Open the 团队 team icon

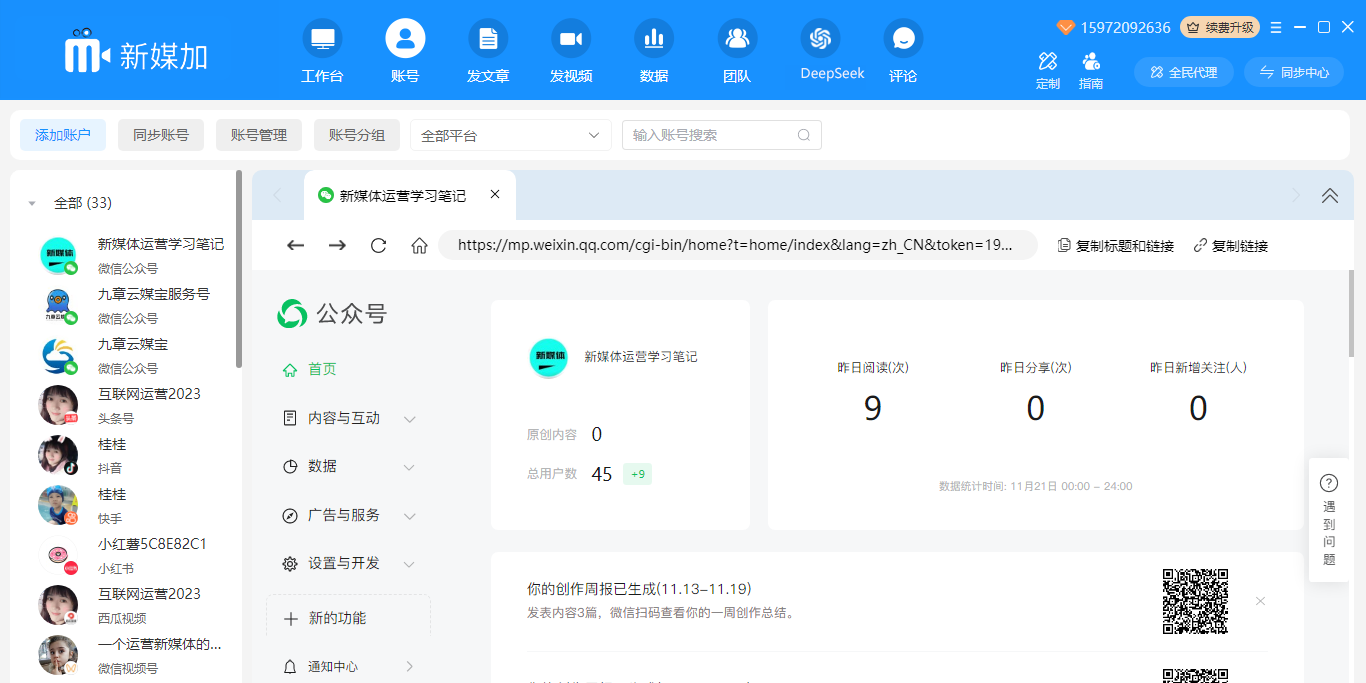[x=737, y=40]
